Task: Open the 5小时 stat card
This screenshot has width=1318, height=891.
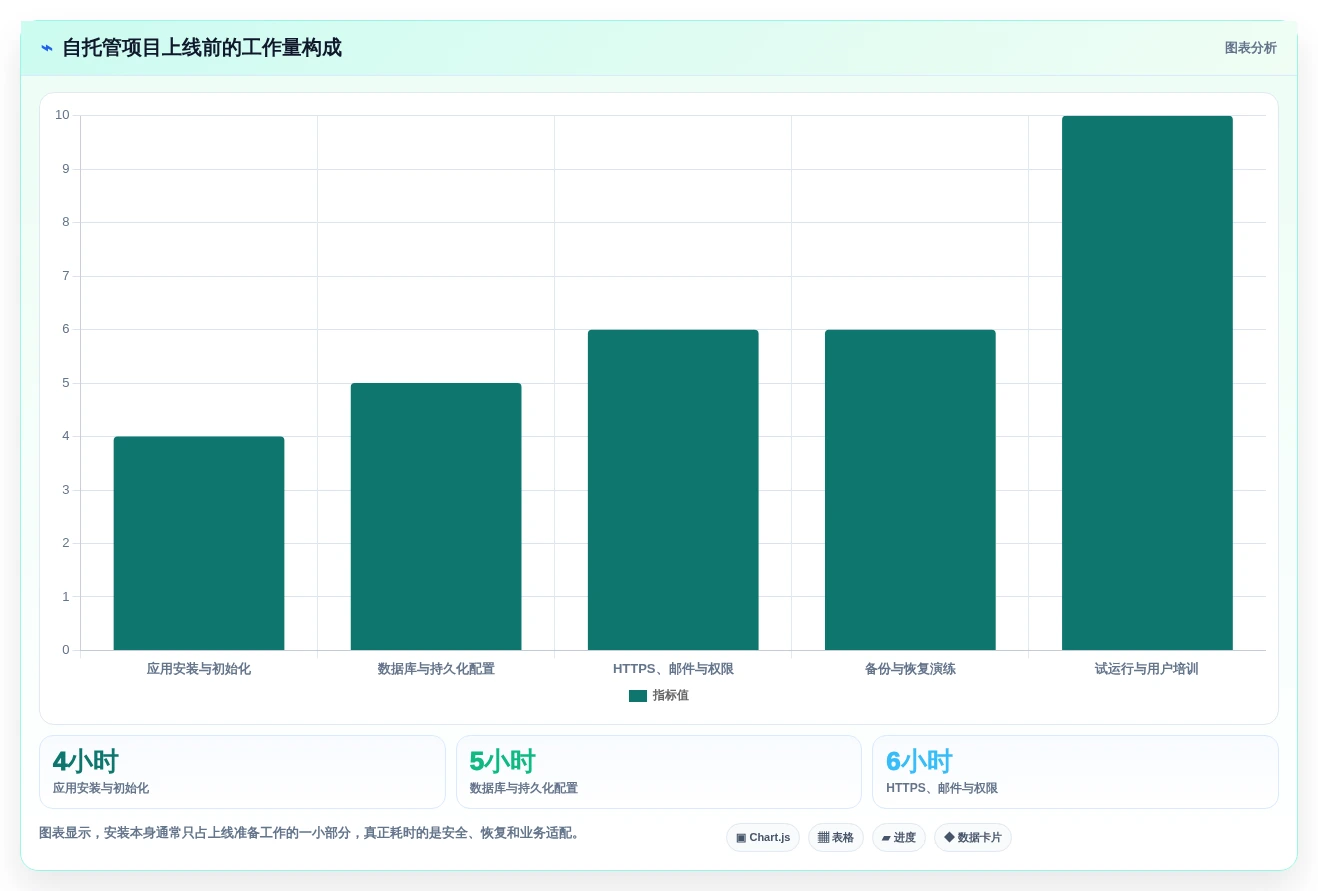Action: point(659,772)
